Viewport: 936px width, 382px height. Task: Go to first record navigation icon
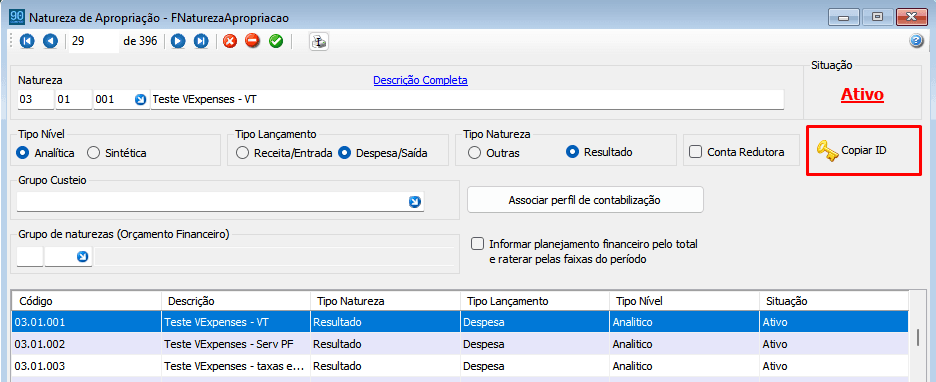click(x=27, y=41)
